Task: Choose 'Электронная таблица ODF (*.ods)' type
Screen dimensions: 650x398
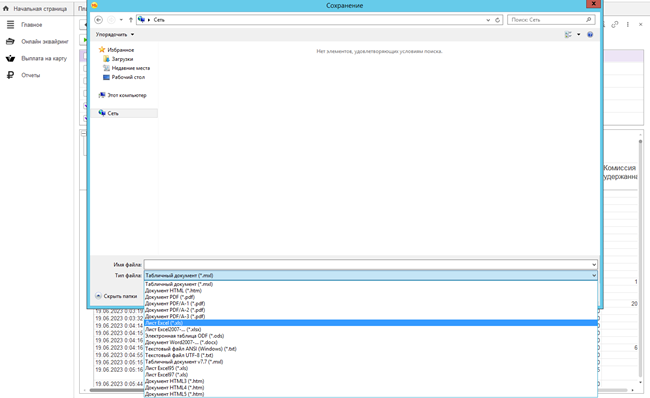Action: (x=371, y=336)
